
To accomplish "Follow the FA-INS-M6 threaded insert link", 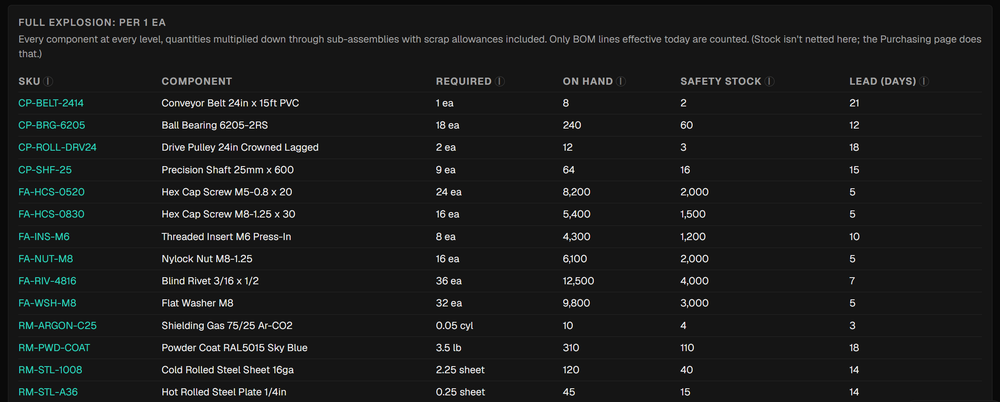I will [x=44, y=237].
